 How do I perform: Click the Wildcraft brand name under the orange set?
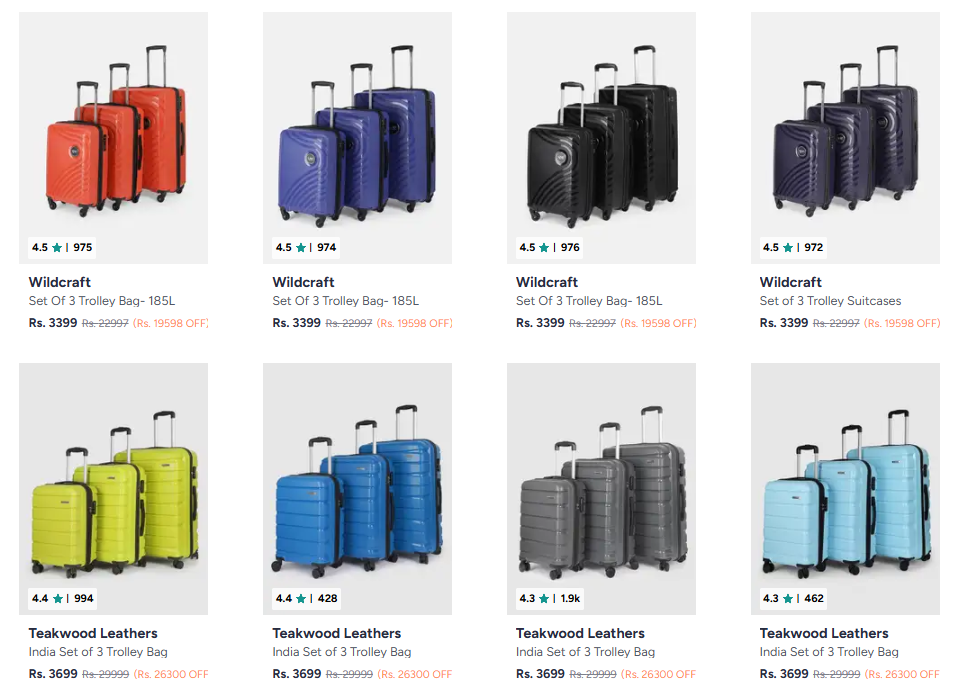60,282
